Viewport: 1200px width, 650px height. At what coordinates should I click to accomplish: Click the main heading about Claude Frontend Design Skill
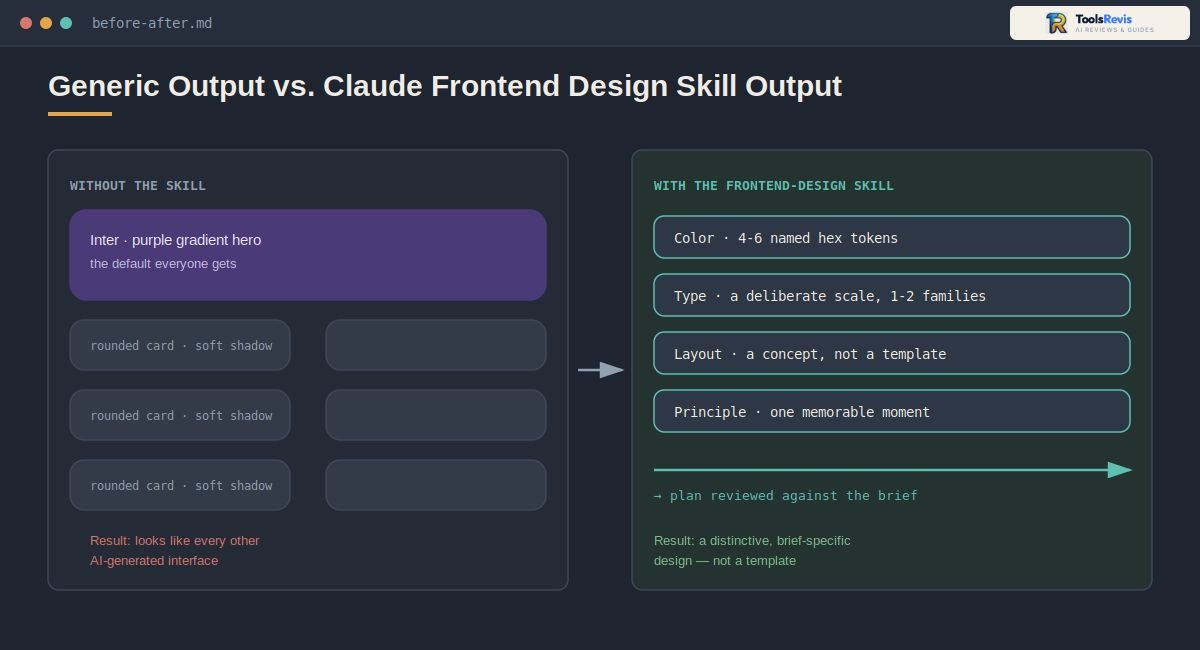click(x=445, y=86)
